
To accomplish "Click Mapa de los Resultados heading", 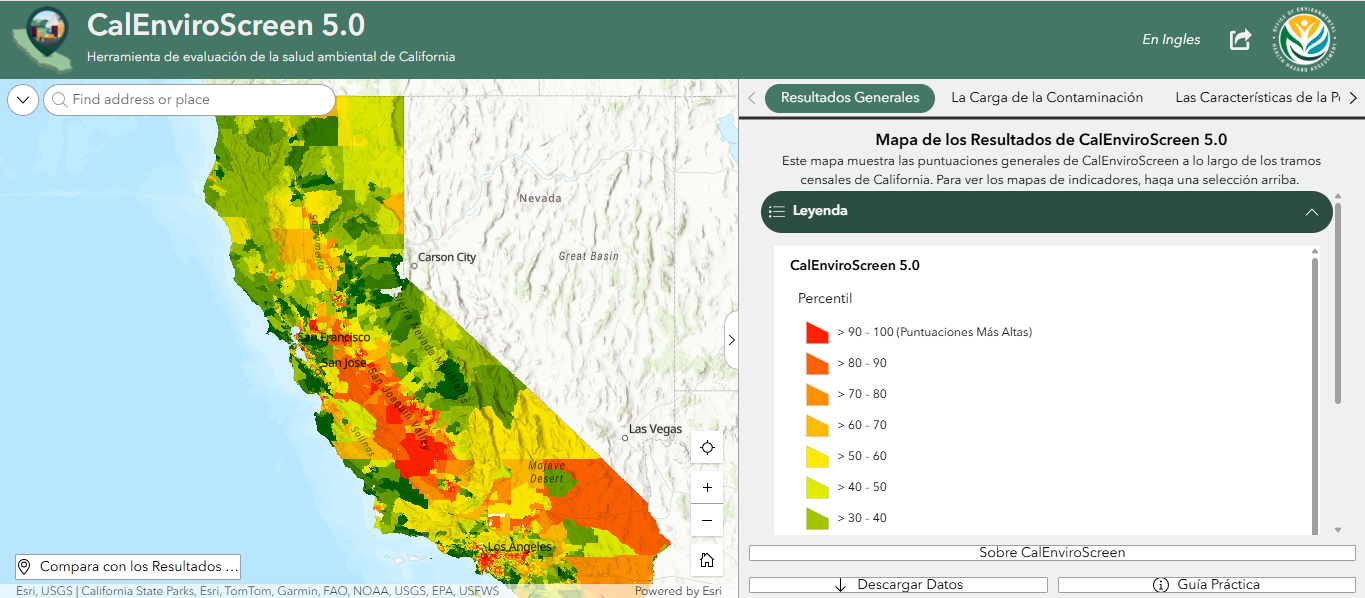I will [x=1051, y=141].
